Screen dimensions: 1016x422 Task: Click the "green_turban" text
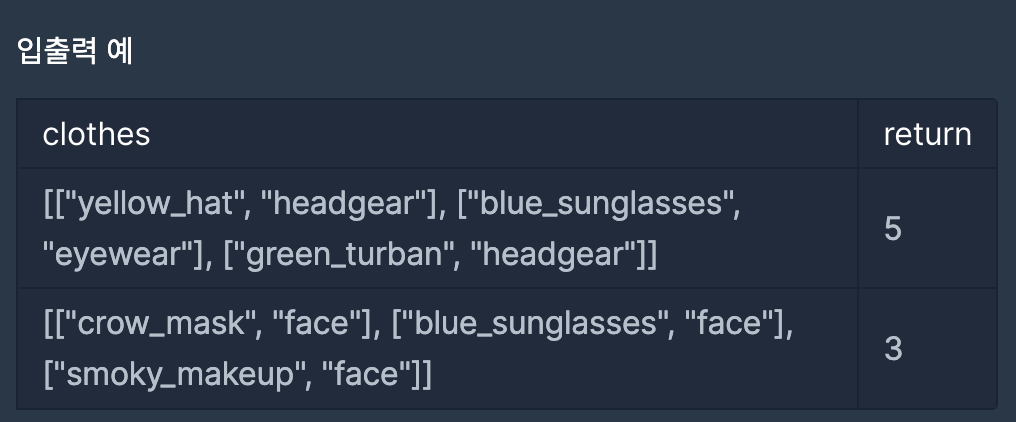(340, 254)
